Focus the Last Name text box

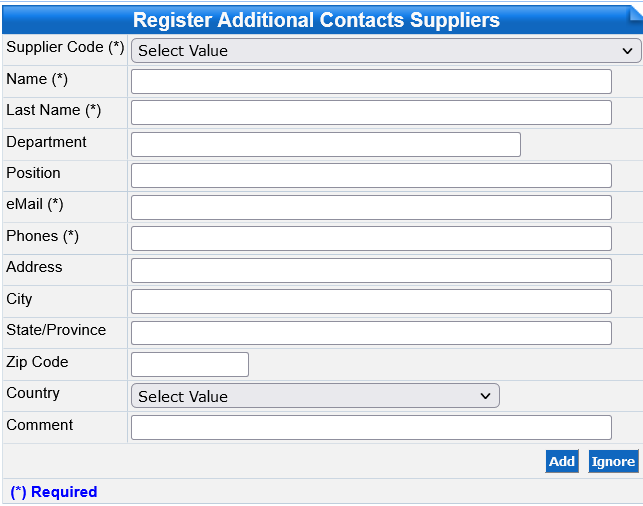[x=371, y=113]
